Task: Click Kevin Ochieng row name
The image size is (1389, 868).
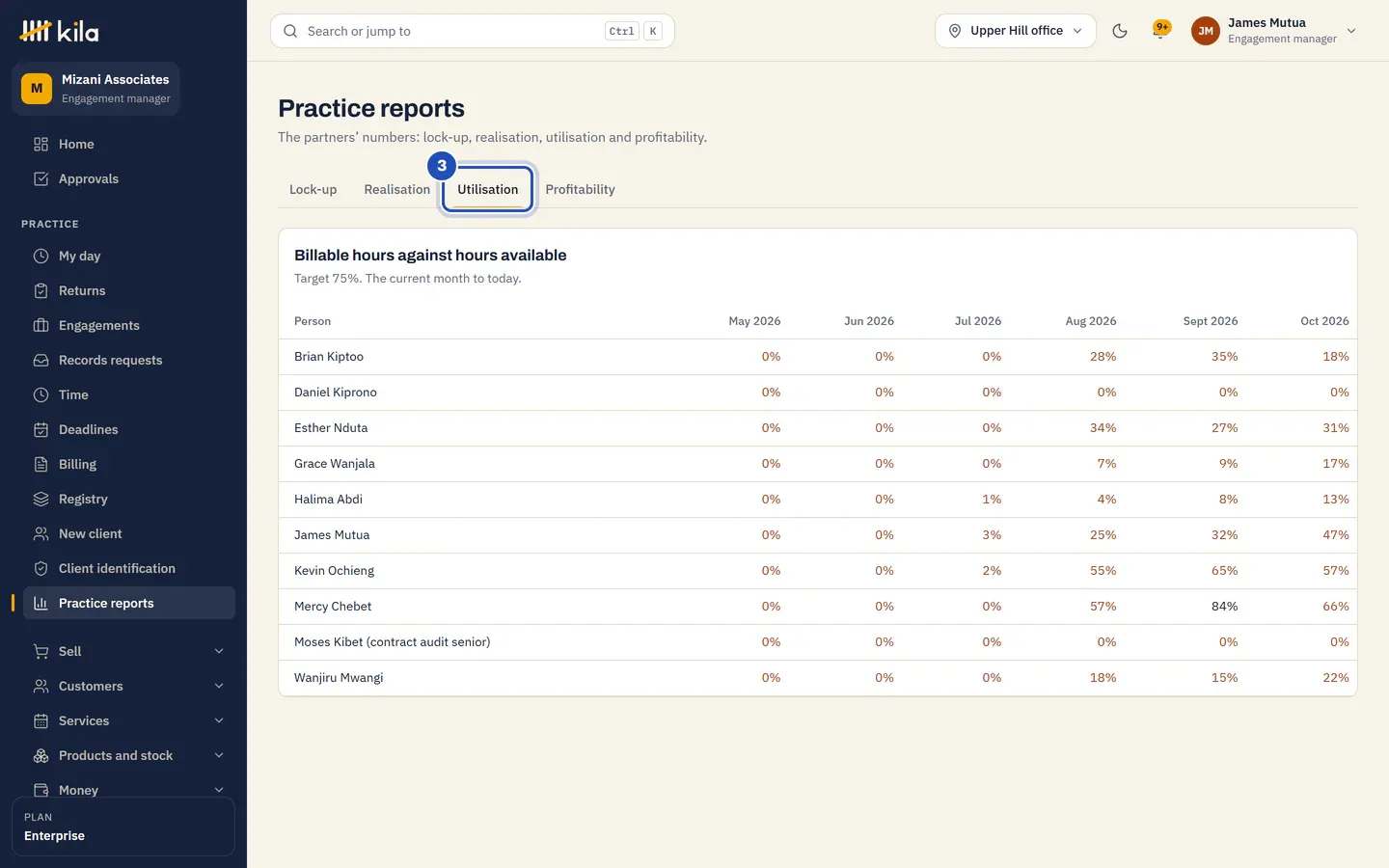Action: tap(334, 571)
